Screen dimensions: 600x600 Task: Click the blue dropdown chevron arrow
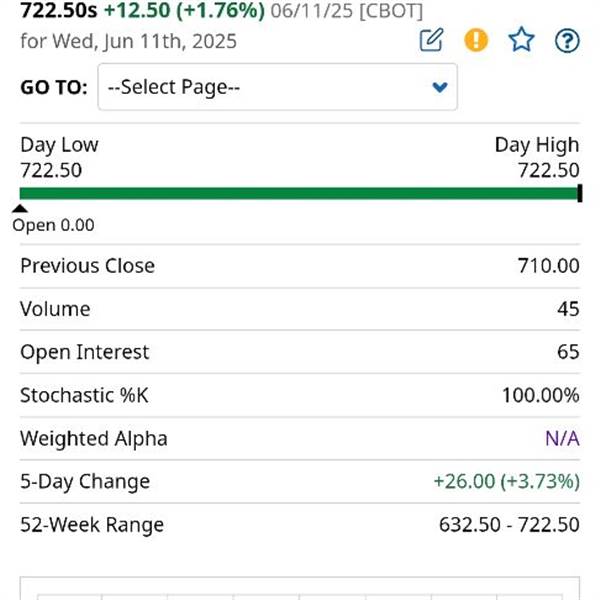click(440, 87)
